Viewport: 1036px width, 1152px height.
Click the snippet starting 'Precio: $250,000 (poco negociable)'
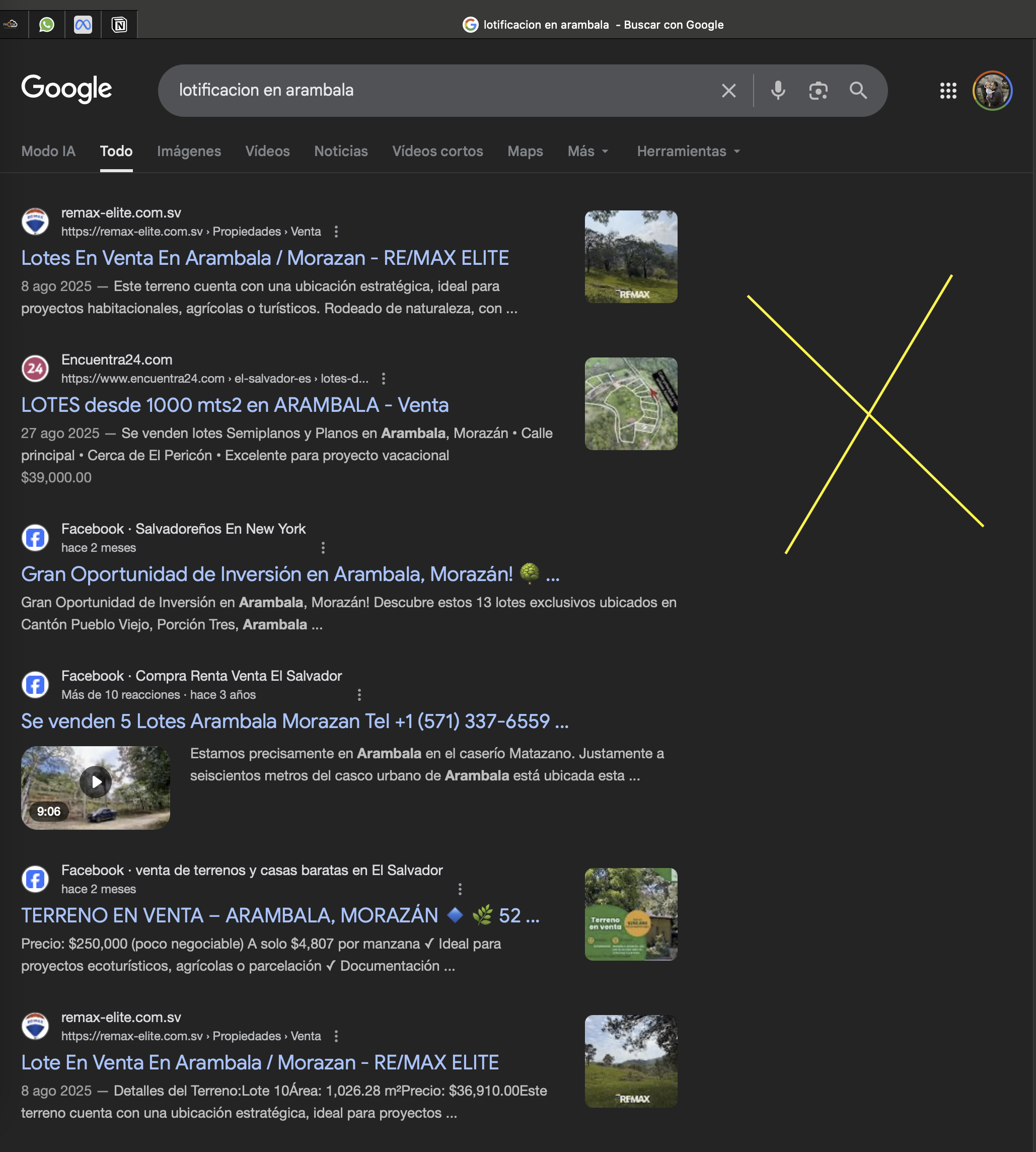(x=261, y=955)
